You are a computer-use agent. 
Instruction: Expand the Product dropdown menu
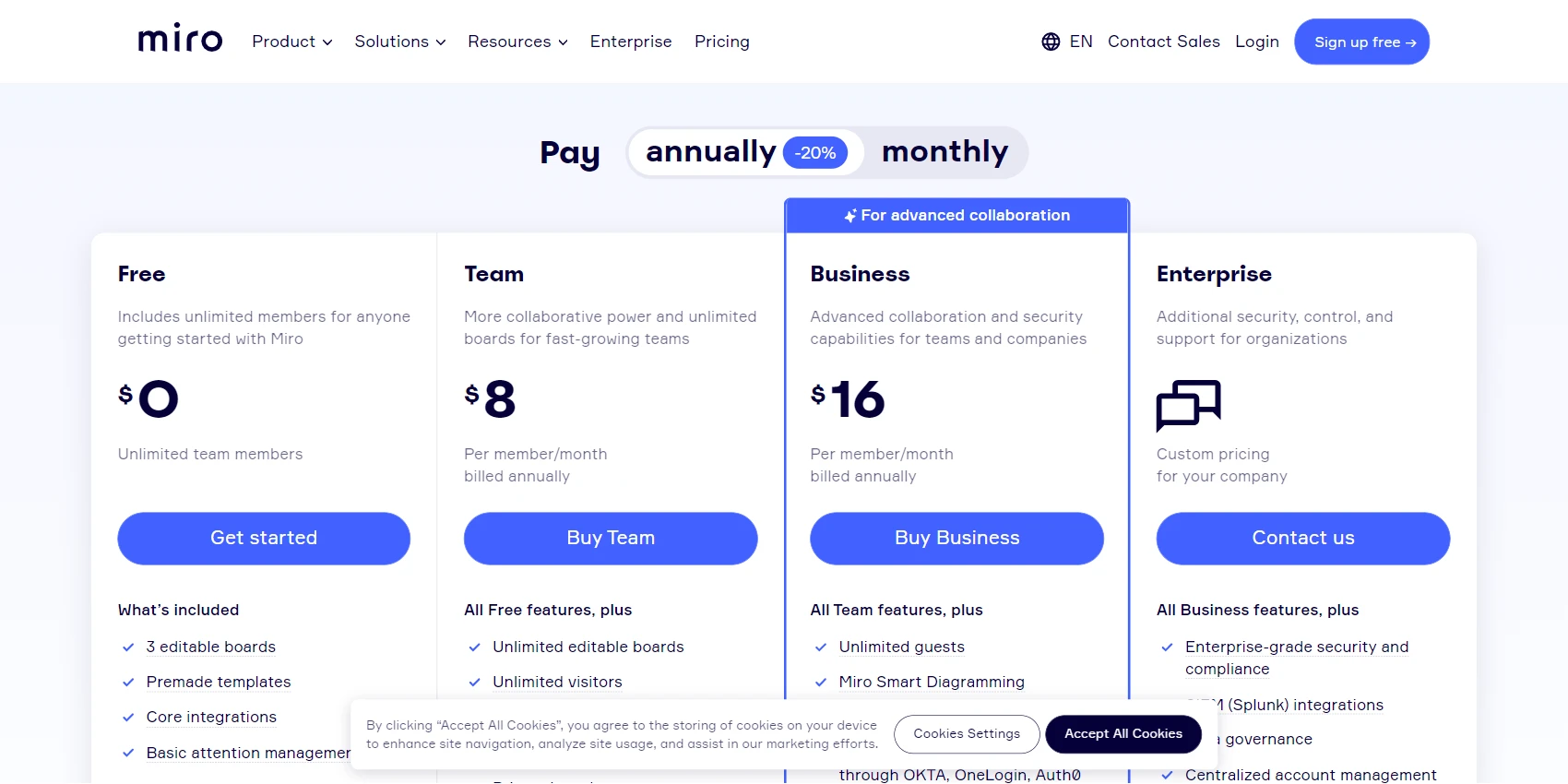pos(291,42)
